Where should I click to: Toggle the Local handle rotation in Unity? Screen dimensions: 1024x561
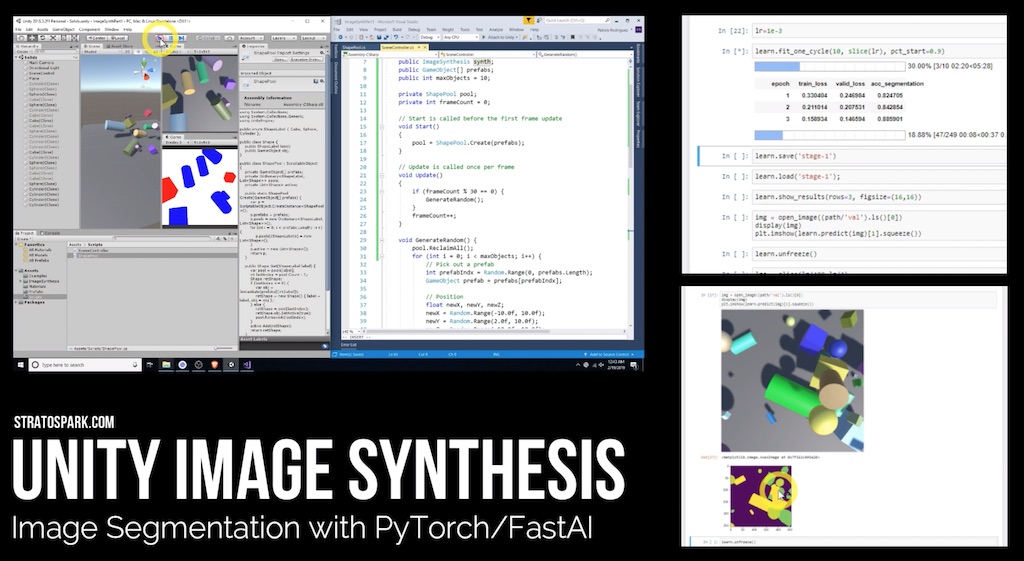click(118, 38)
